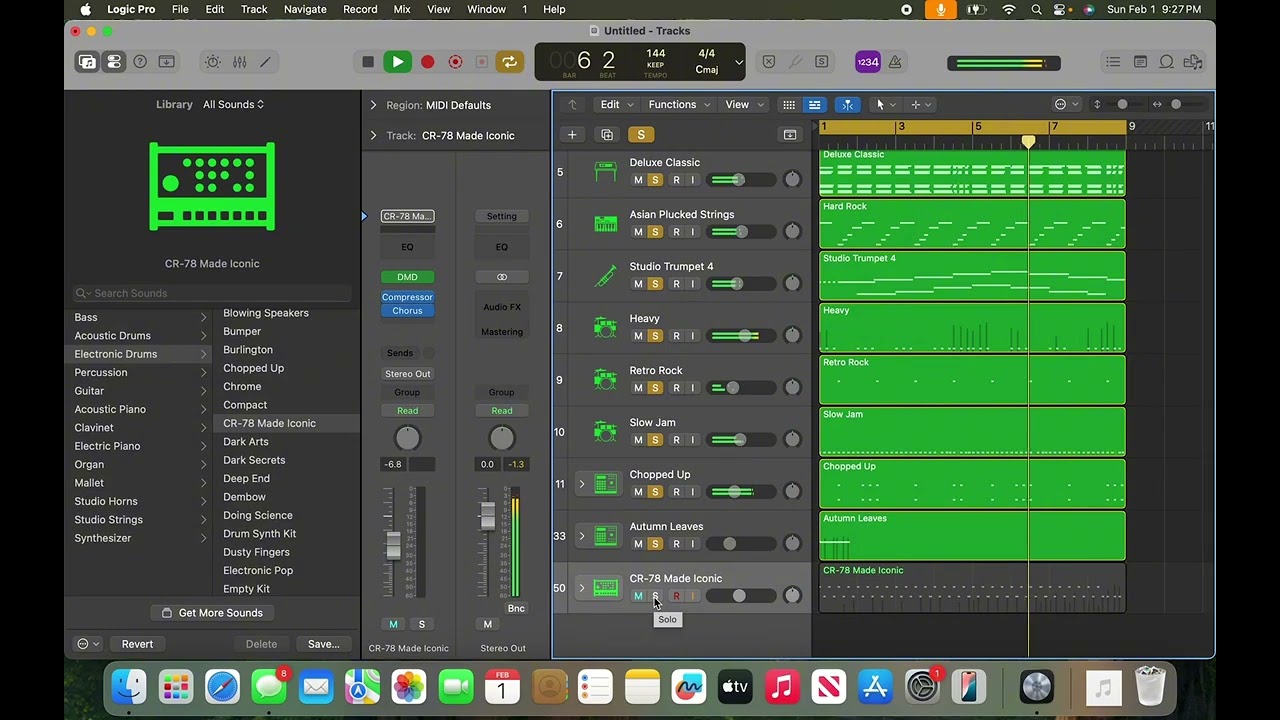The width and height of the screenshot is (1280, 720).
Task: Mute the Retro Rock track
Action: (638, 388)
